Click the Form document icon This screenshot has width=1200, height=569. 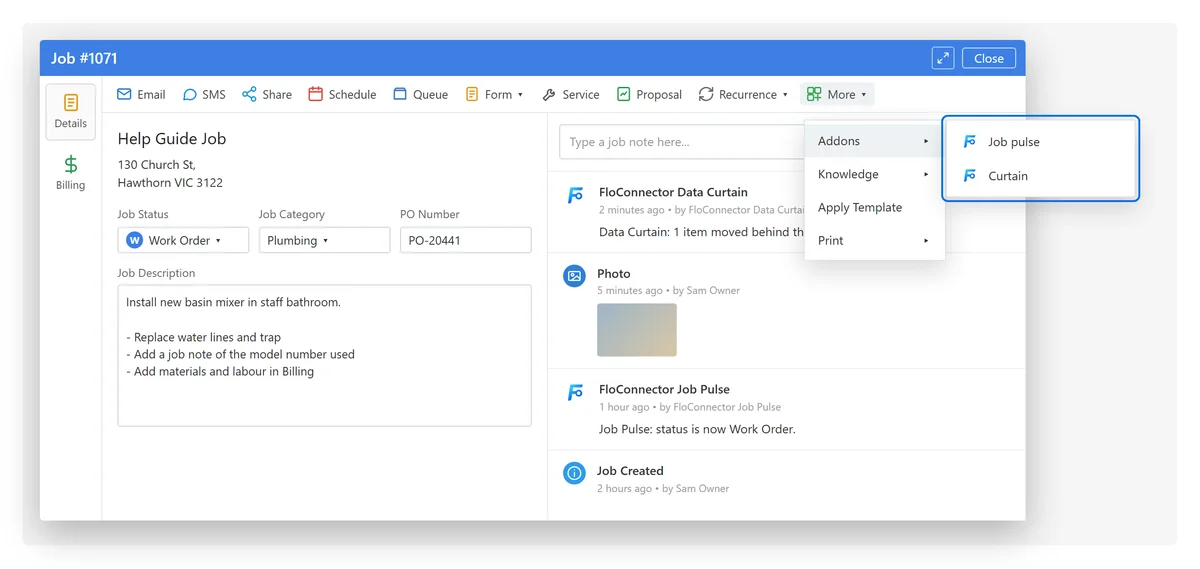[471, 94]
